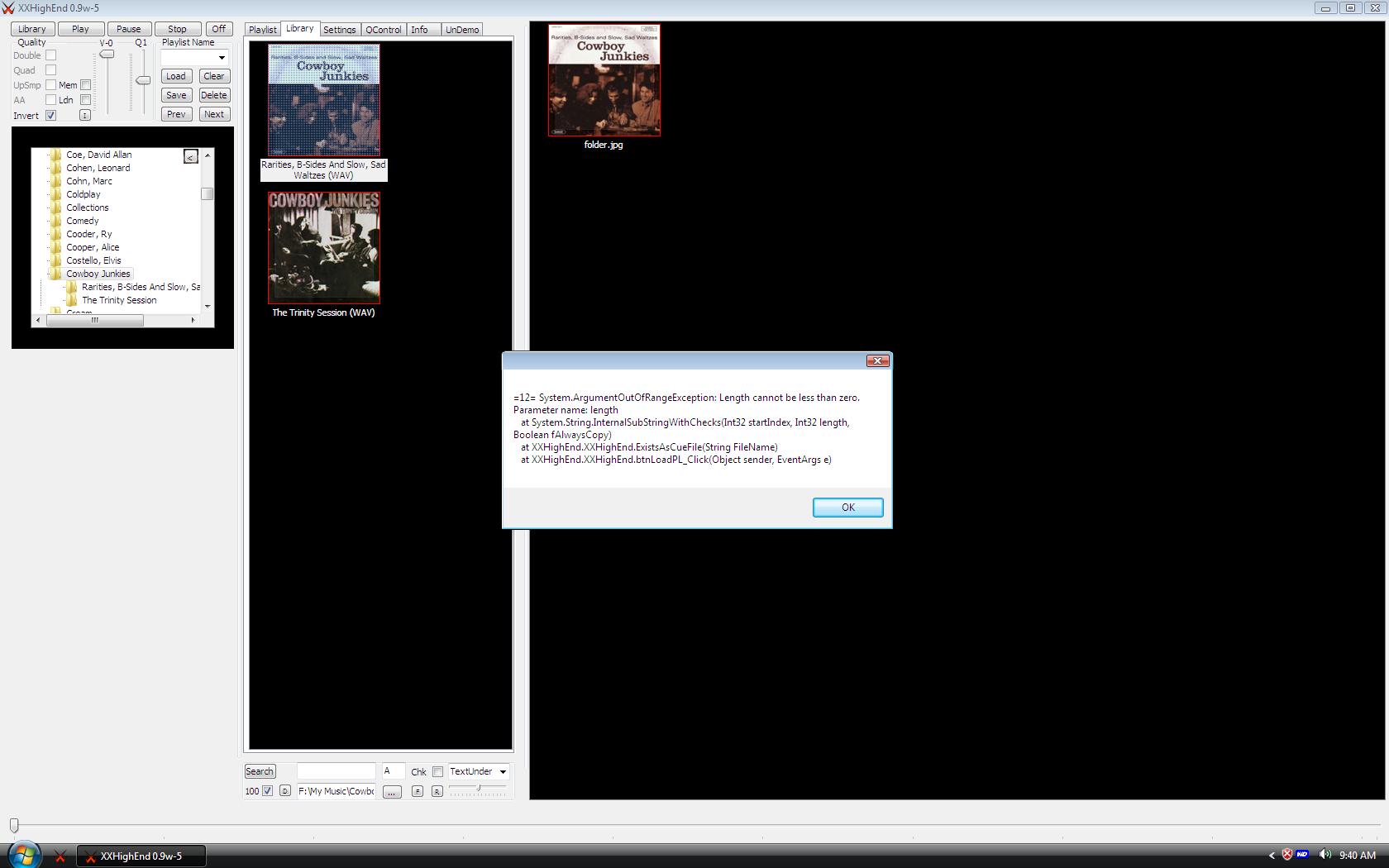The image size is (1389, 868).
Task: Select the Library tab
Action: [299, 28]
